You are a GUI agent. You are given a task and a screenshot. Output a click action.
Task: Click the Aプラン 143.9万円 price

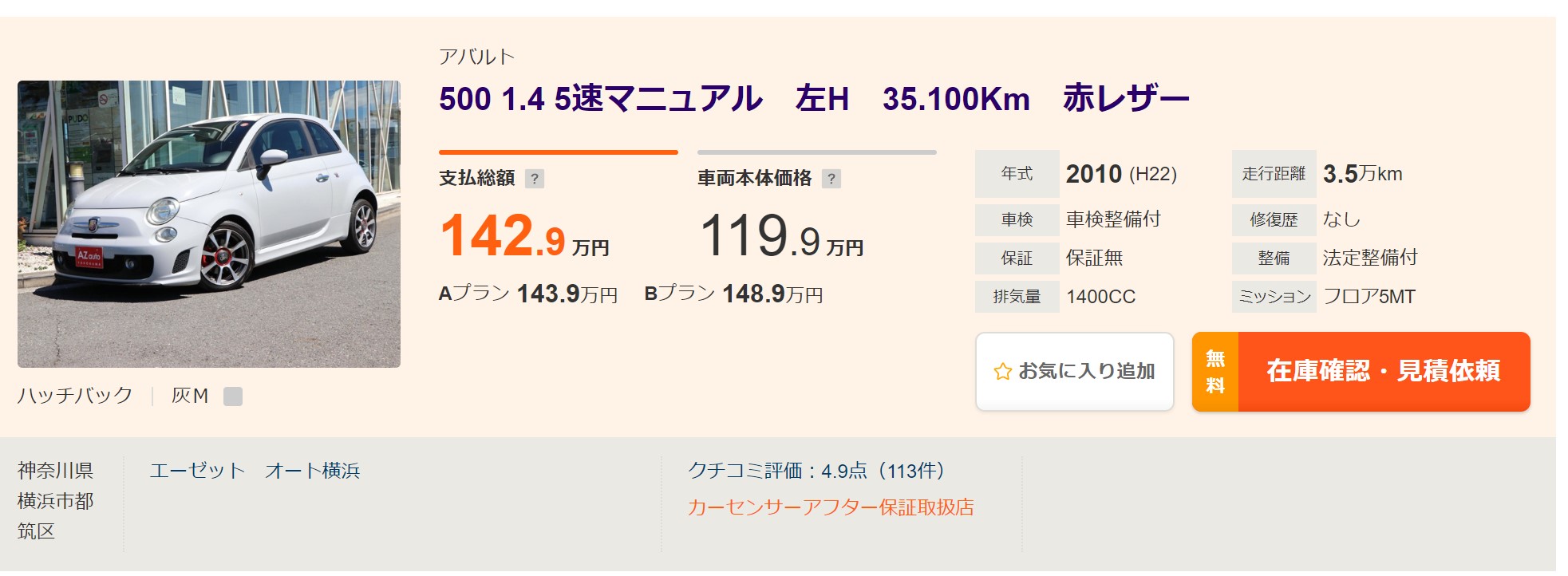click(528, 294)
